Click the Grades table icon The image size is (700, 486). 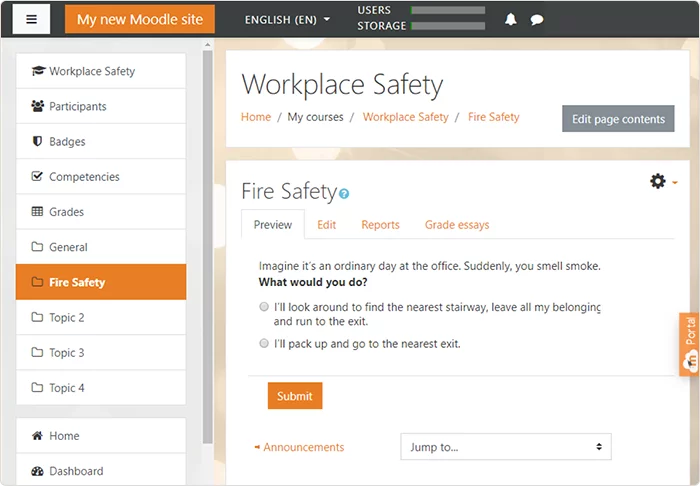[38, 212]
